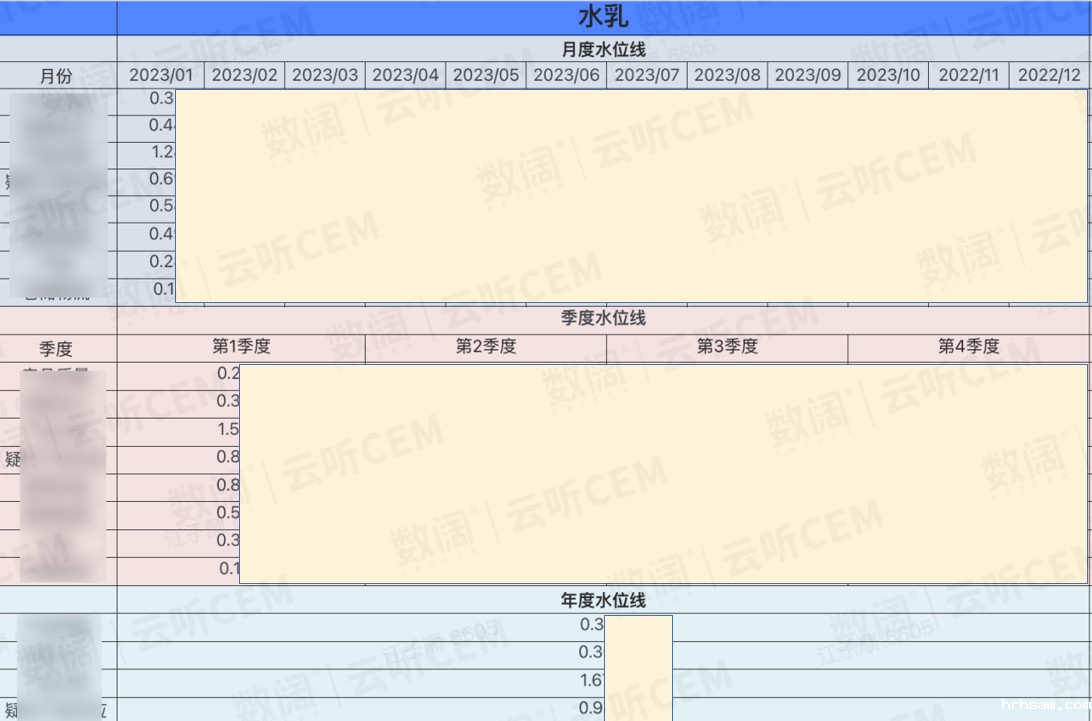Click the 月份 row label cell
This screenshot has width=1092, height=721.
coord(57,75)
